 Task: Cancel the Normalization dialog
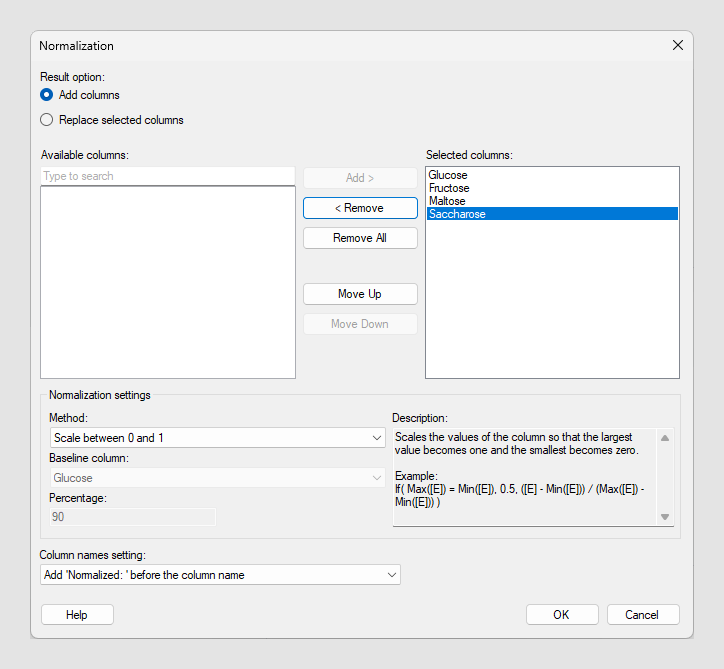643,615
